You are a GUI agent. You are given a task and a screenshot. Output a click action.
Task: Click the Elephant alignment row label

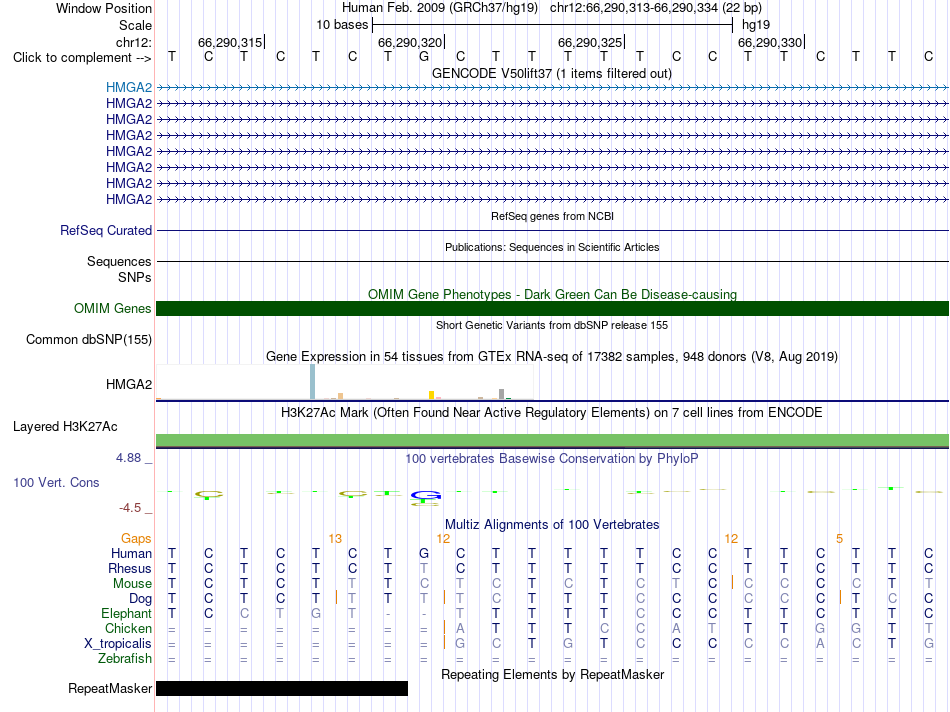point(126,613)
